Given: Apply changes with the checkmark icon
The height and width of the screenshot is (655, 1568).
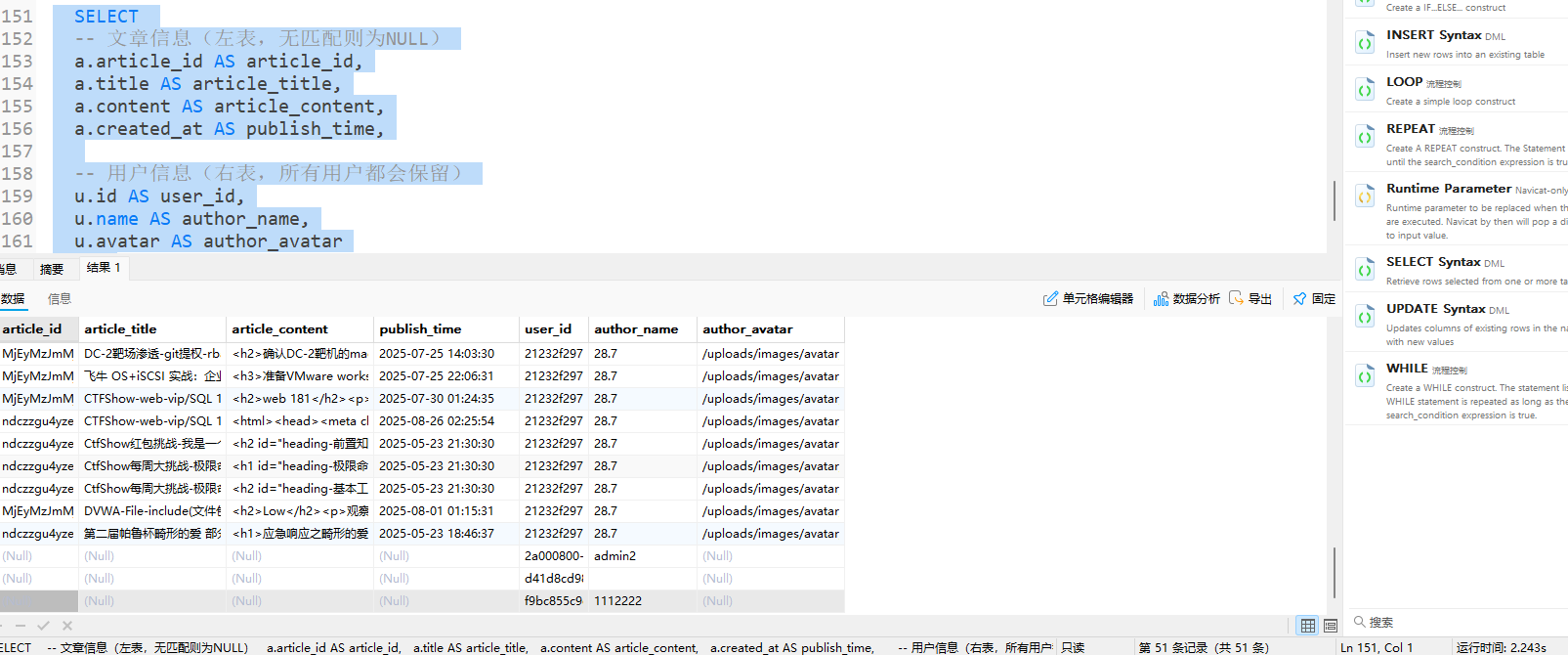Looking at the screenshot, I should pyautogui.click(x=43, y=626).
